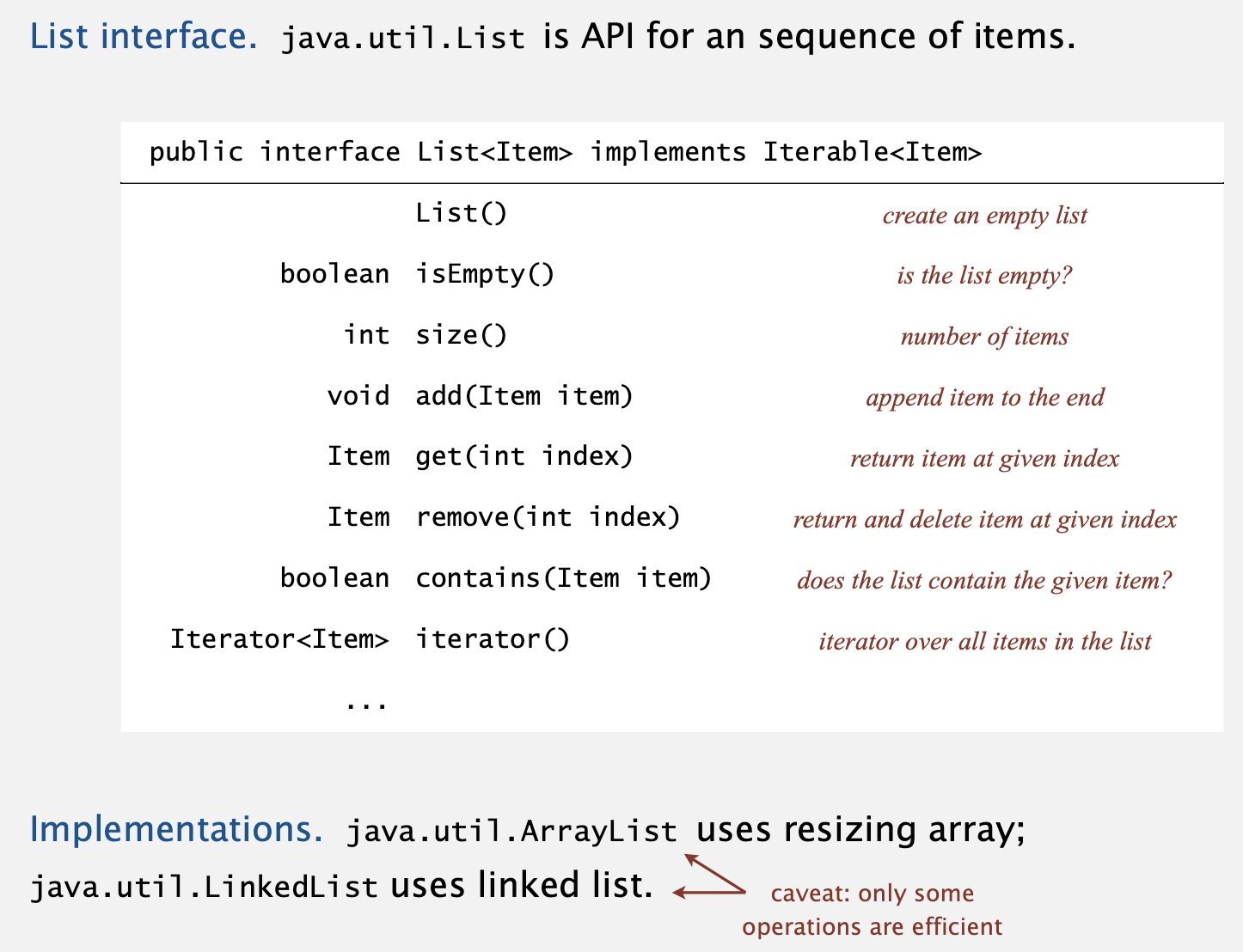
Task: Click the 'create an empty list' description
Action: pos(985,215)
